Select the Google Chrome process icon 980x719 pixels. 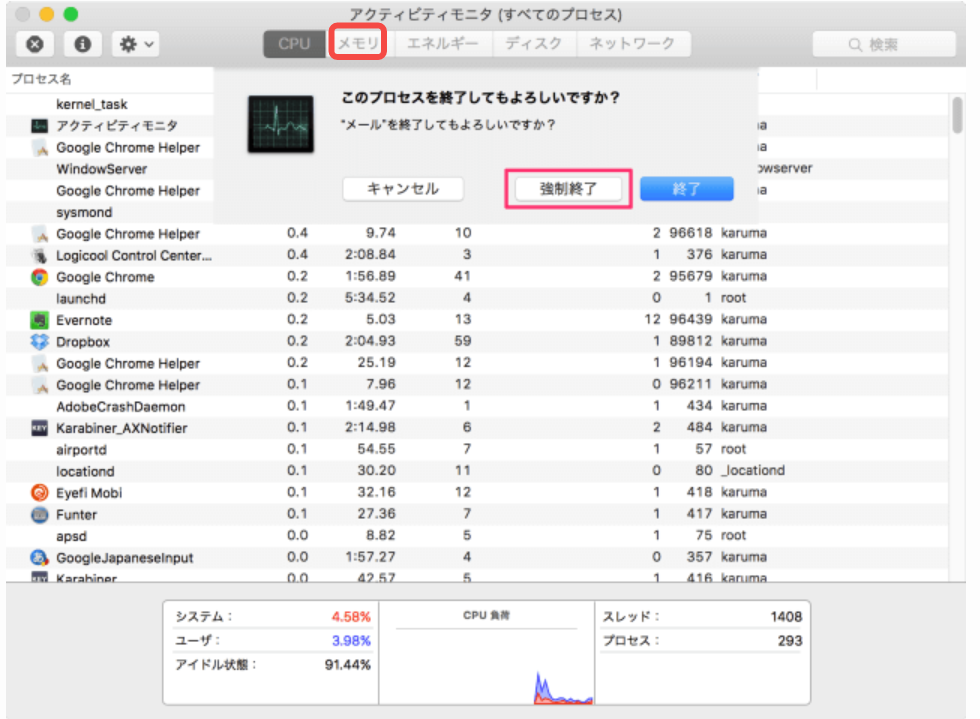pos(40,277)
